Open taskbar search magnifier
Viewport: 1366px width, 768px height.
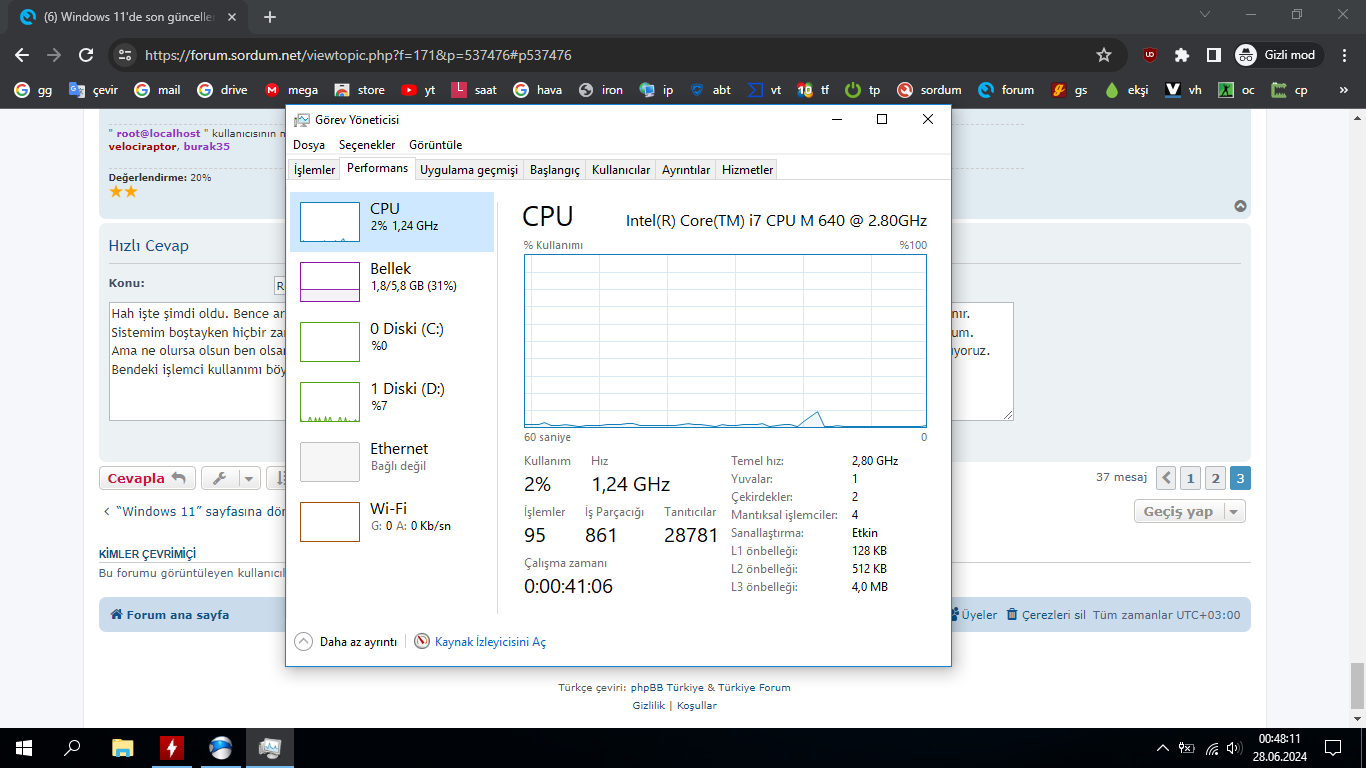pyautogui.click(x=72, y=747)
